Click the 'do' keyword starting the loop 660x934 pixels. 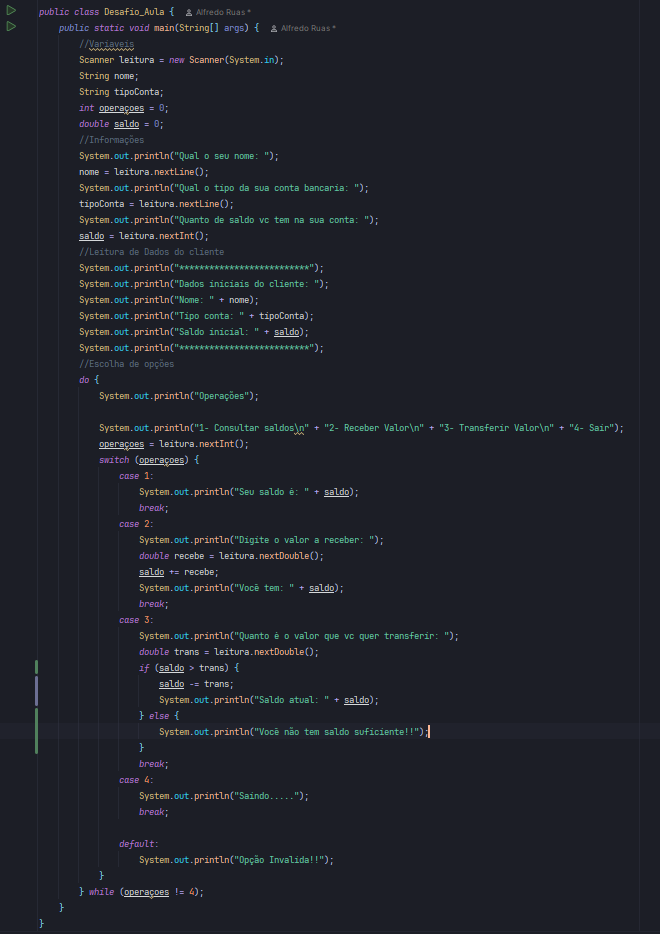tap(84, 380)
